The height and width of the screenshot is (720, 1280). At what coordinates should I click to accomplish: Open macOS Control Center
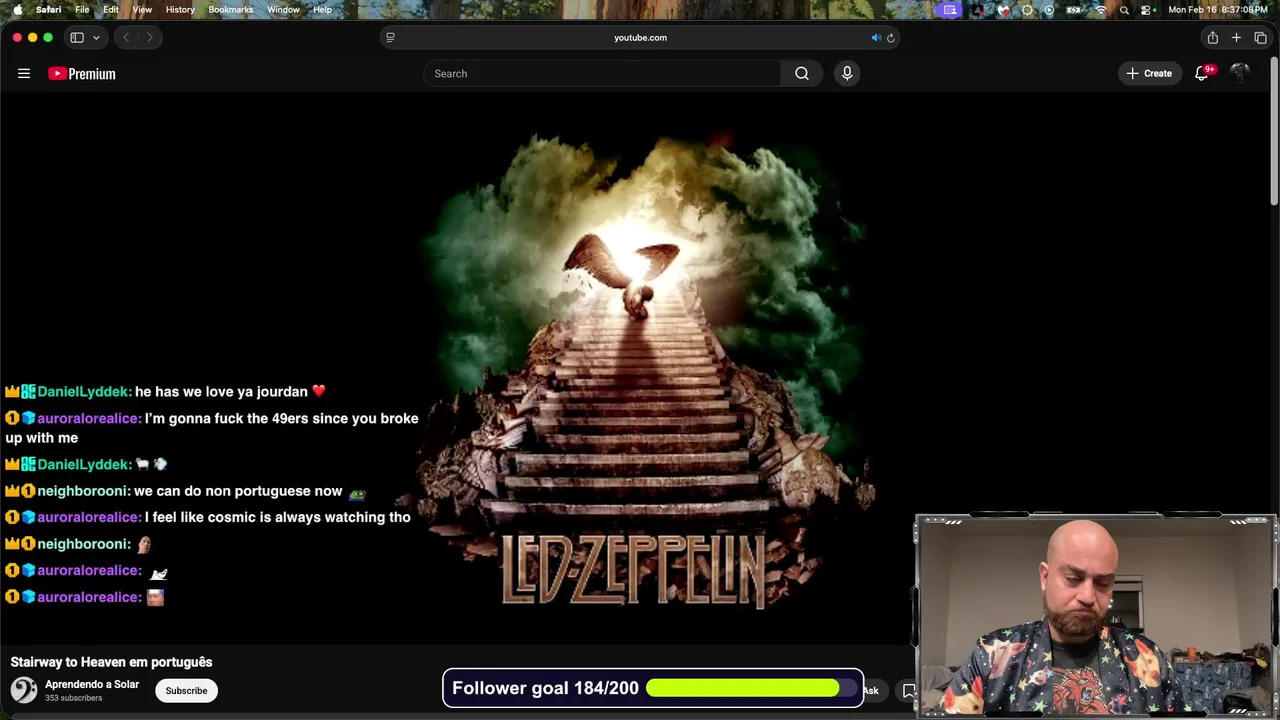point(1146,9)
